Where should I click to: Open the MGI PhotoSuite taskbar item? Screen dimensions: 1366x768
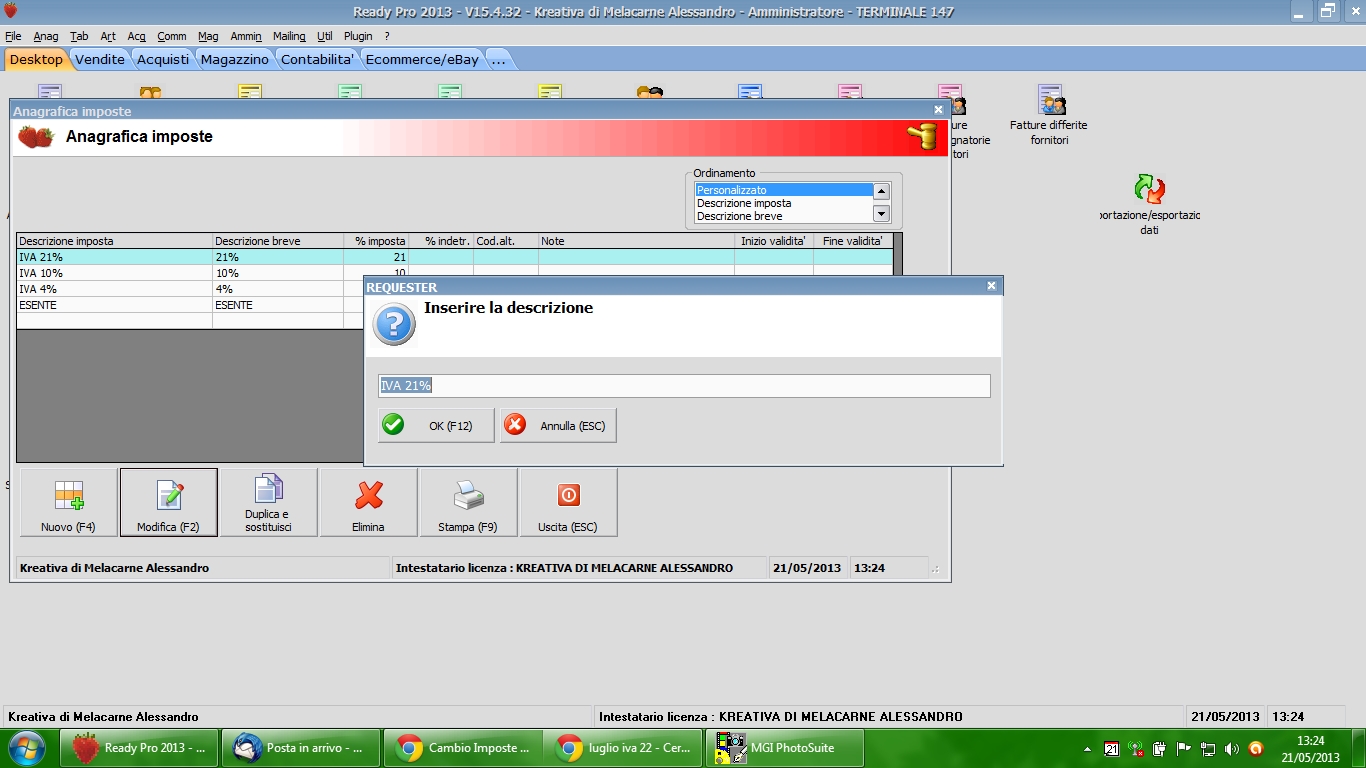point(785,748)
